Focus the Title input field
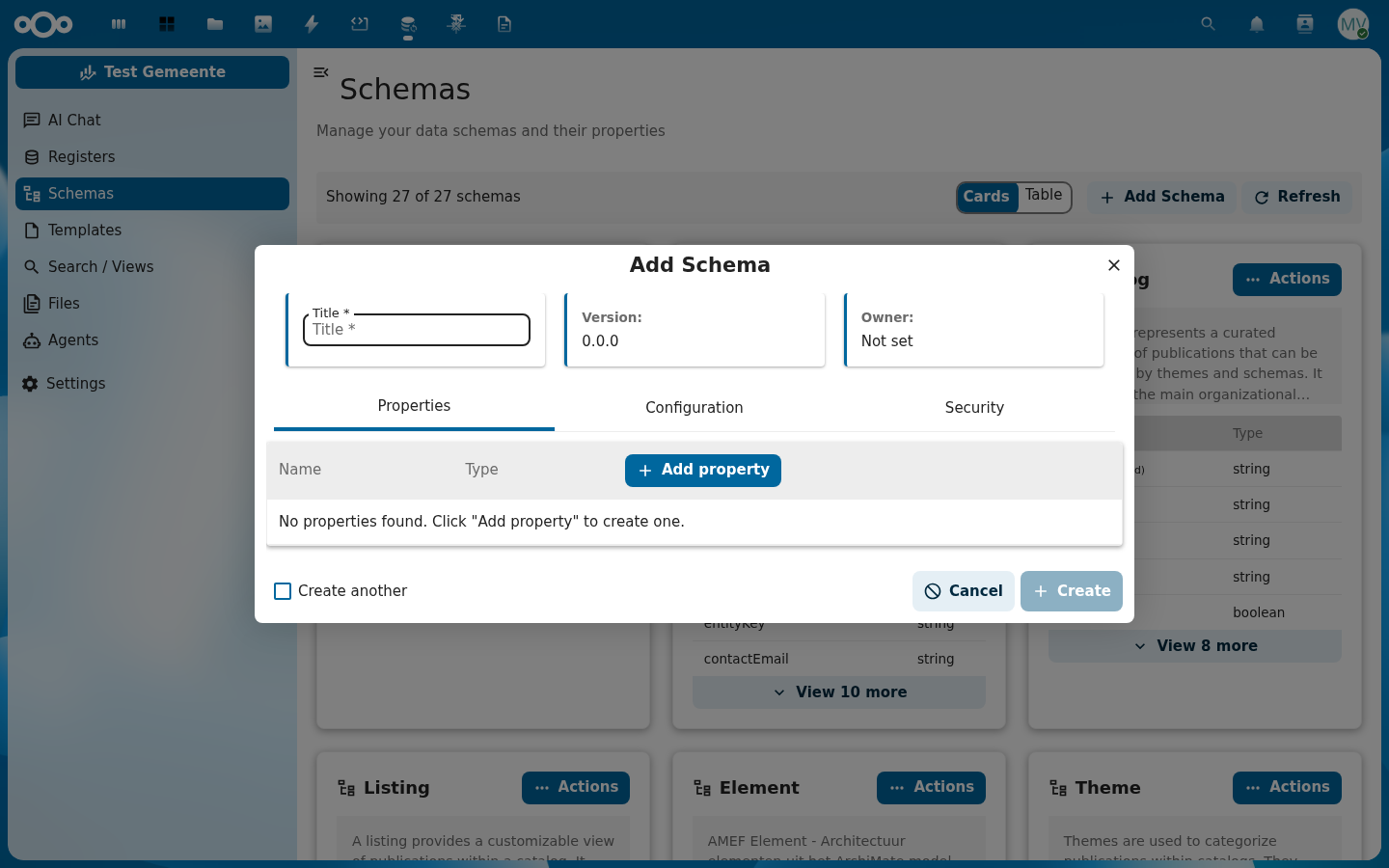Screen dimensions: 1389x868 click(x=417, y=330)
